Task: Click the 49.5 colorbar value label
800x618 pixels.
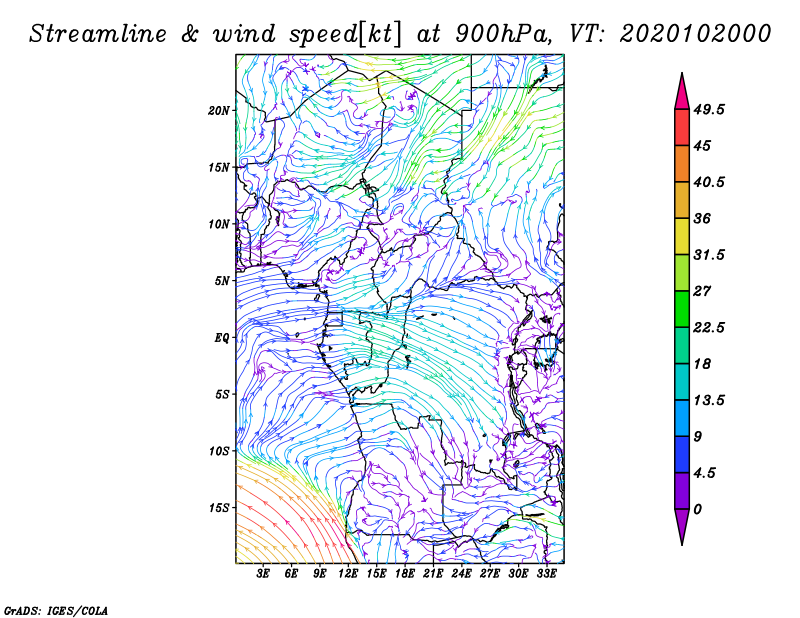Action: click(x=709, y=110)
